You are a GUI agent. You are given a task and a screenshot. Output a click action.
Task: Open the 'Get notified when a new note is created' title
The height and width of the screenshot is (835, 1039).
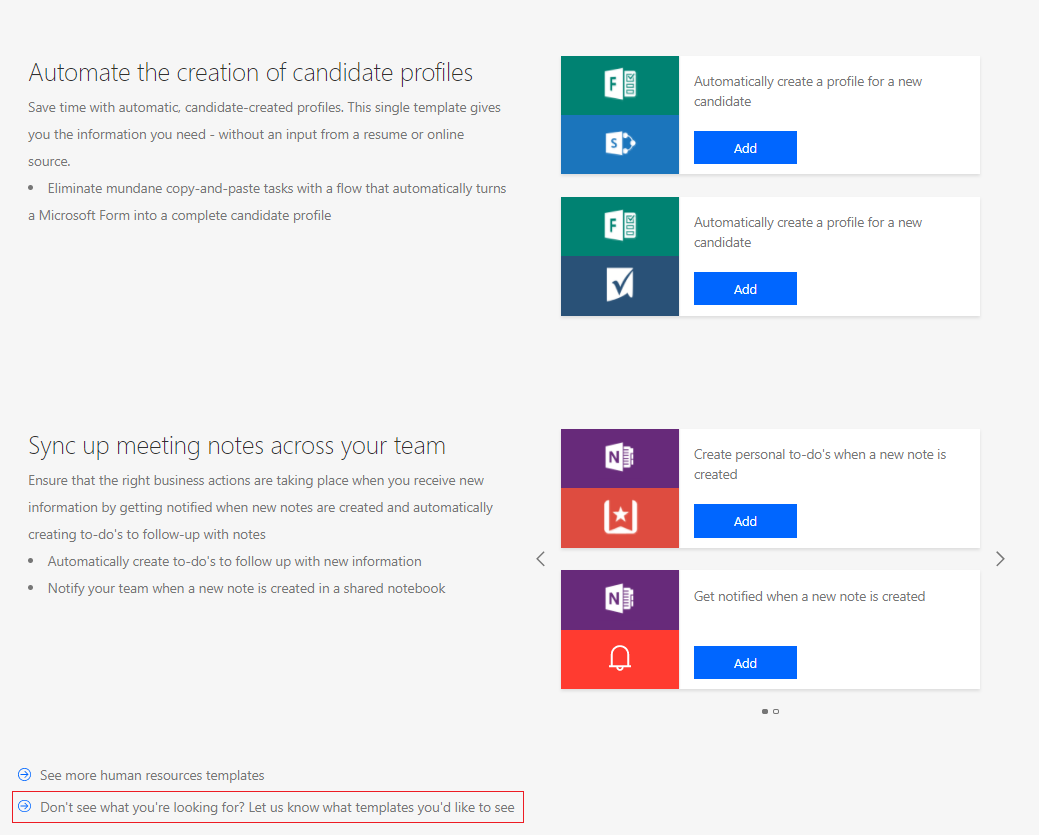click(809, 597)
